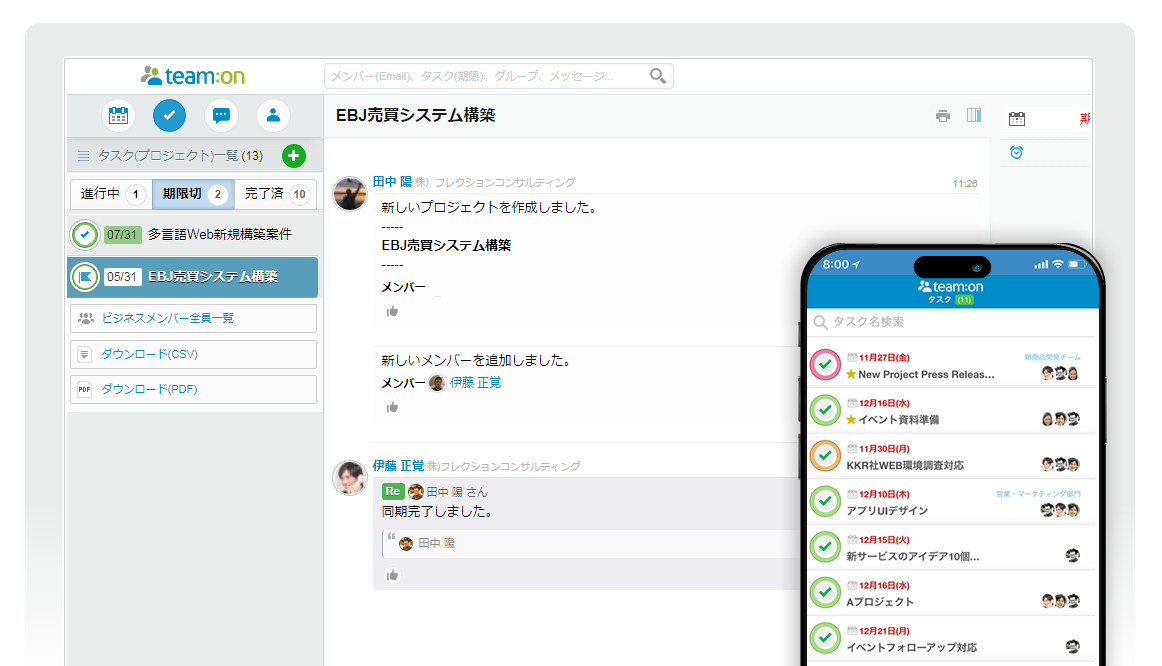Switch to the 期限切 tab

193,194
